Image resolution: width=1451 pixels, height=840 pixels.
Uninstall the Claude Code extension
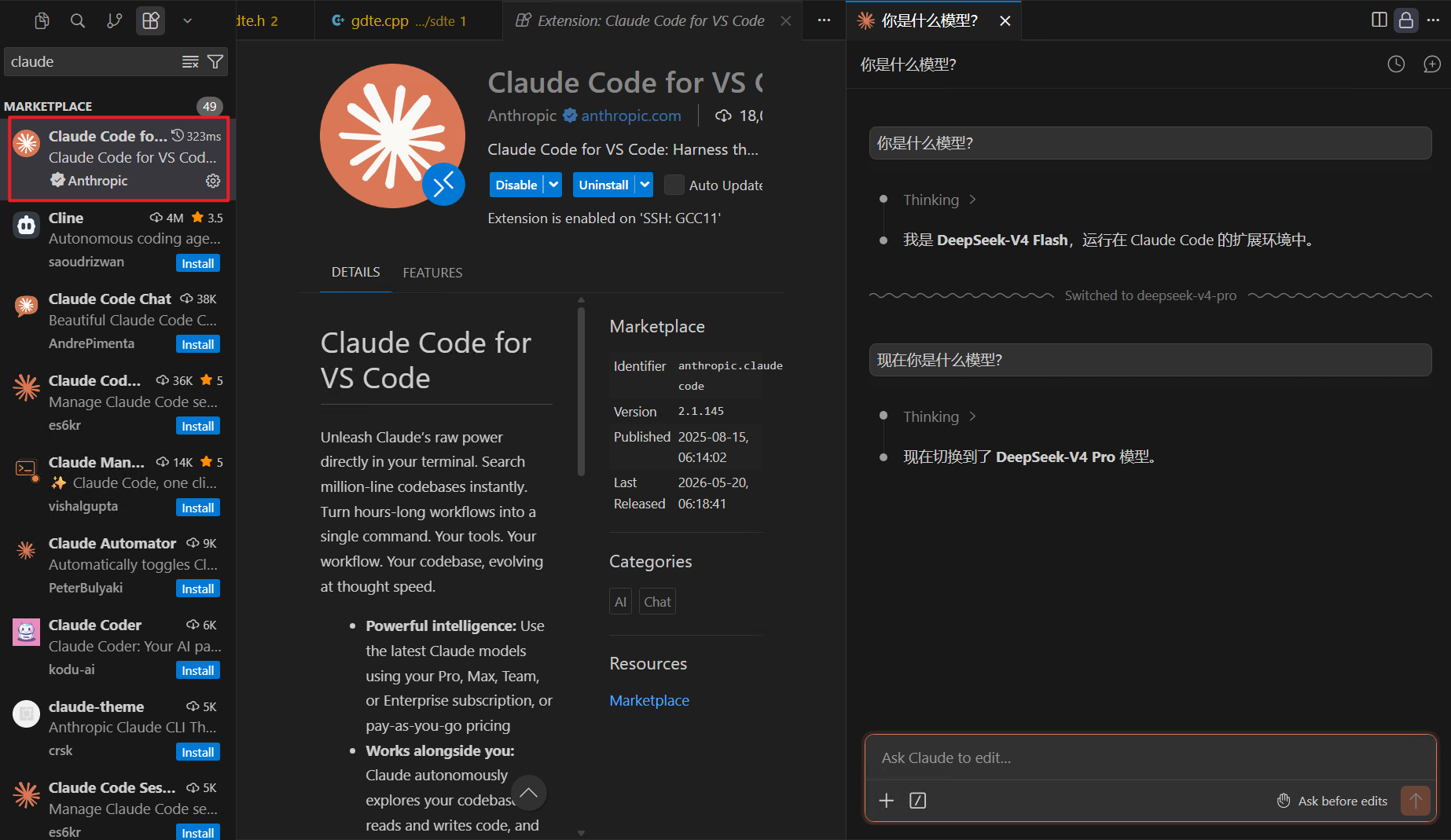click(x=604, y=185)
